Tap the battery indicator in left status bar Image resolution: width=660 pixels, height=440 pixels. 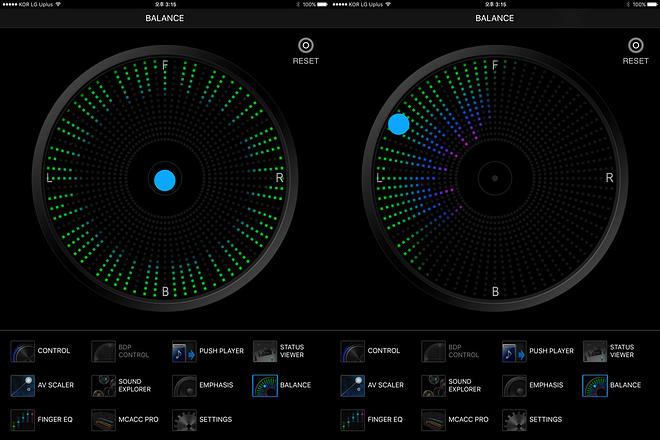pyautogui.click(x=322, y=4)
